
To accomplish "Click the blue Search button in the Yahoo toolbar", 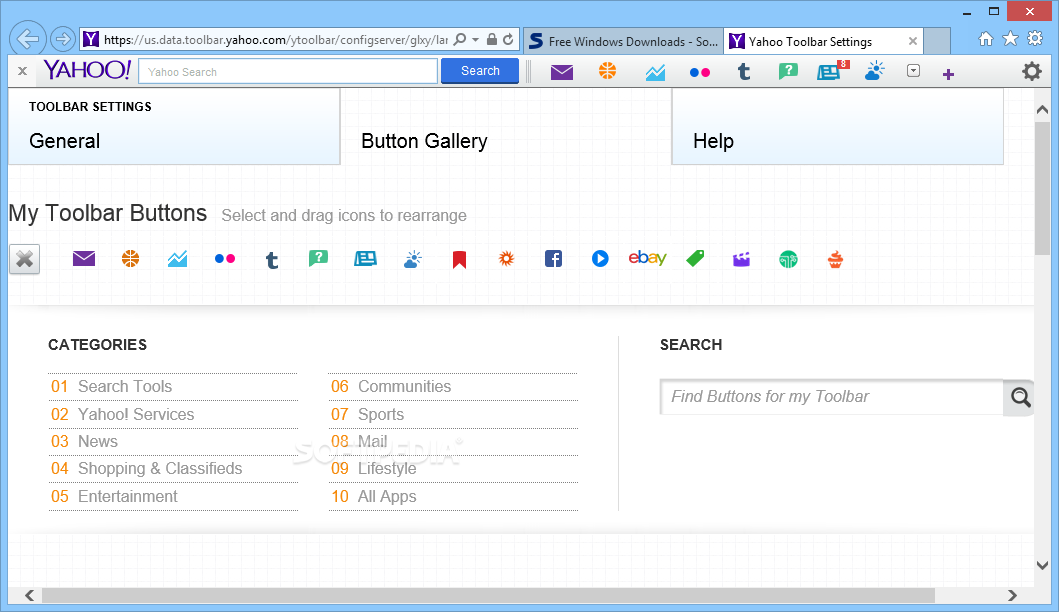I will [480, 71].
